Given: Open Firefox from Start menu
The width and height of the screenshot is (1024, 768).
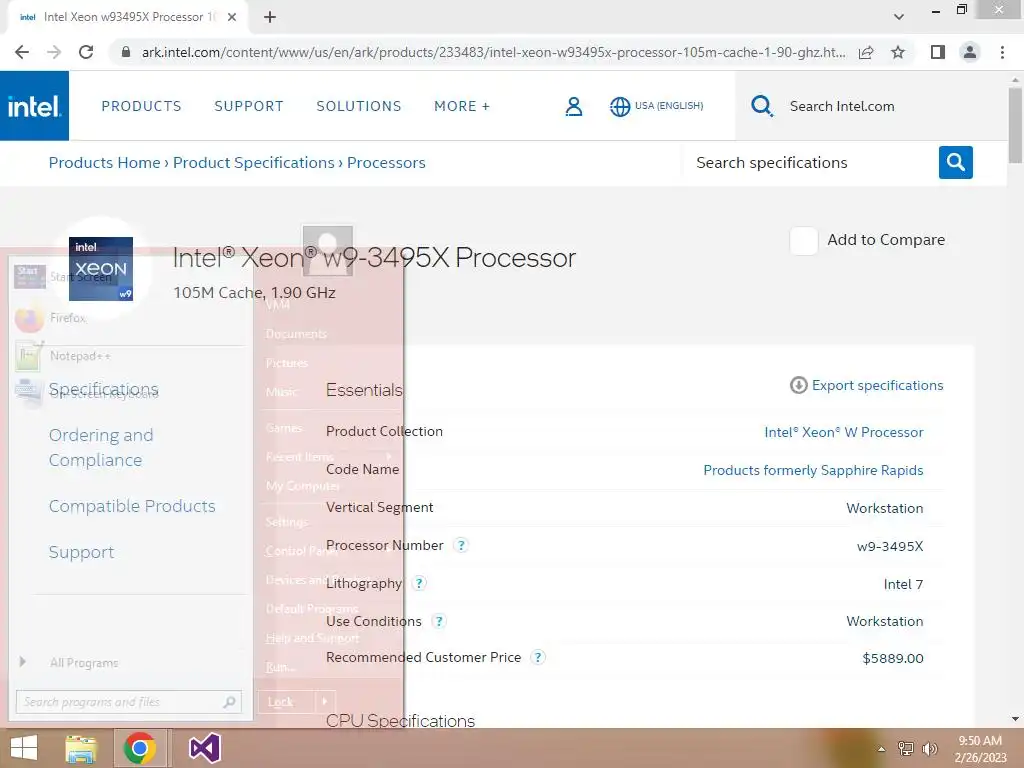Looking at the screenshot, I should pos(69,318).
